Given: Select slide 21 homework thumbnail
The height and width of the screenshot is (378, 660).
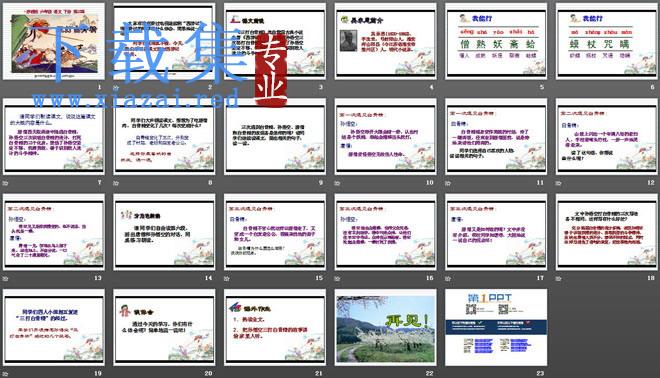Looking at the screenshot, I should coord(275,327).
